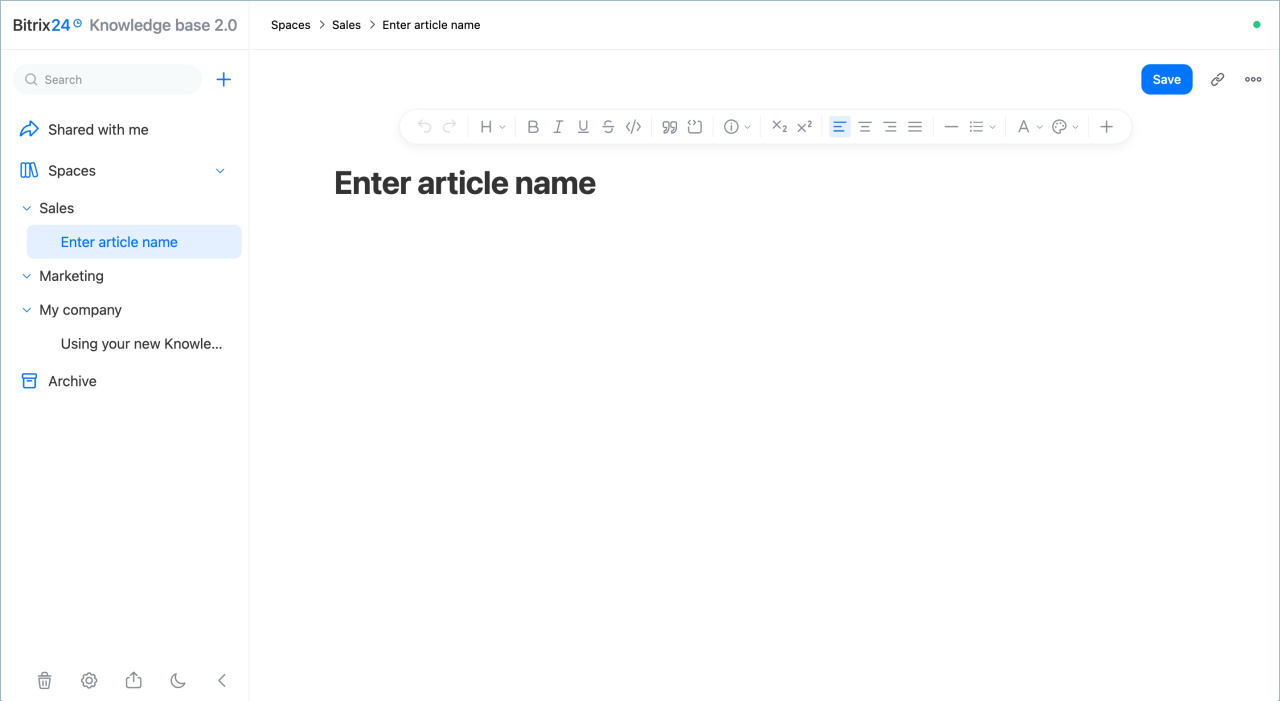Insert a blockquote
This screenshot has height=701, width=1280.
point(670,127)
